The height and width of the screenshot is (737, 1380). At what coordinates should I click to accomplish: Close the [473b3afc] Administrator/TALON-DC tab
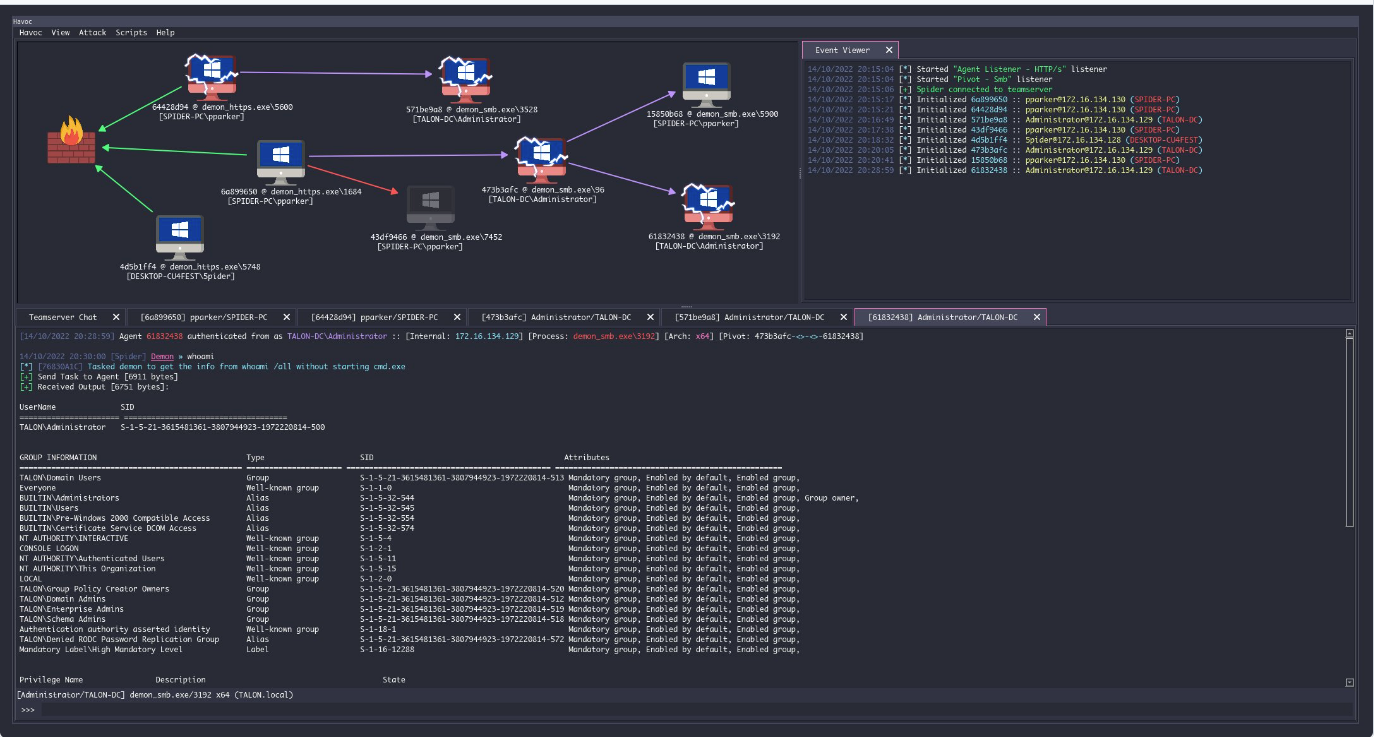(651, 317)
